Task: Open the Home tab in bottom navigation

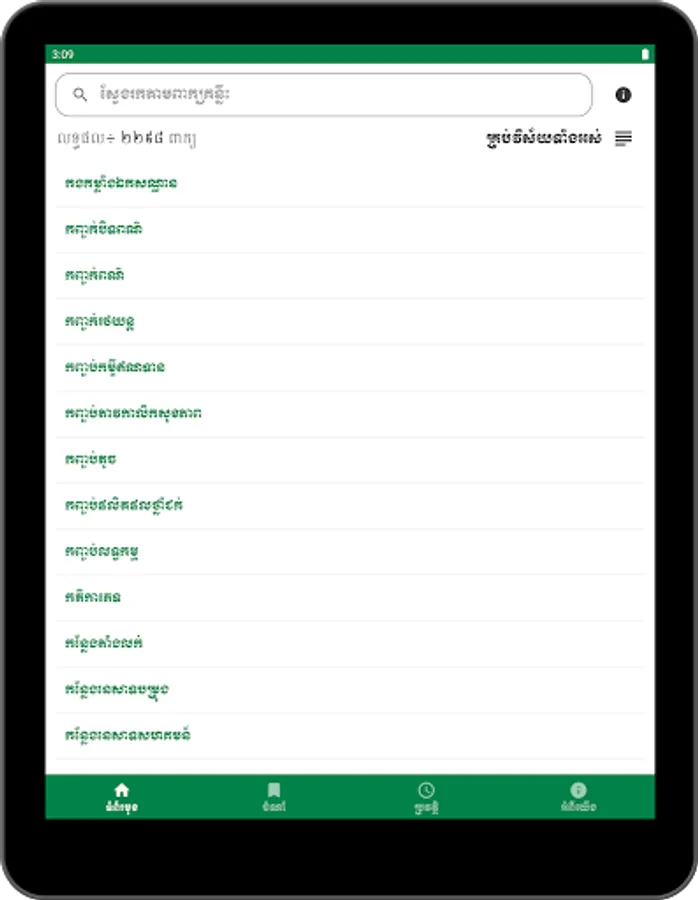Action: [121, 796]
